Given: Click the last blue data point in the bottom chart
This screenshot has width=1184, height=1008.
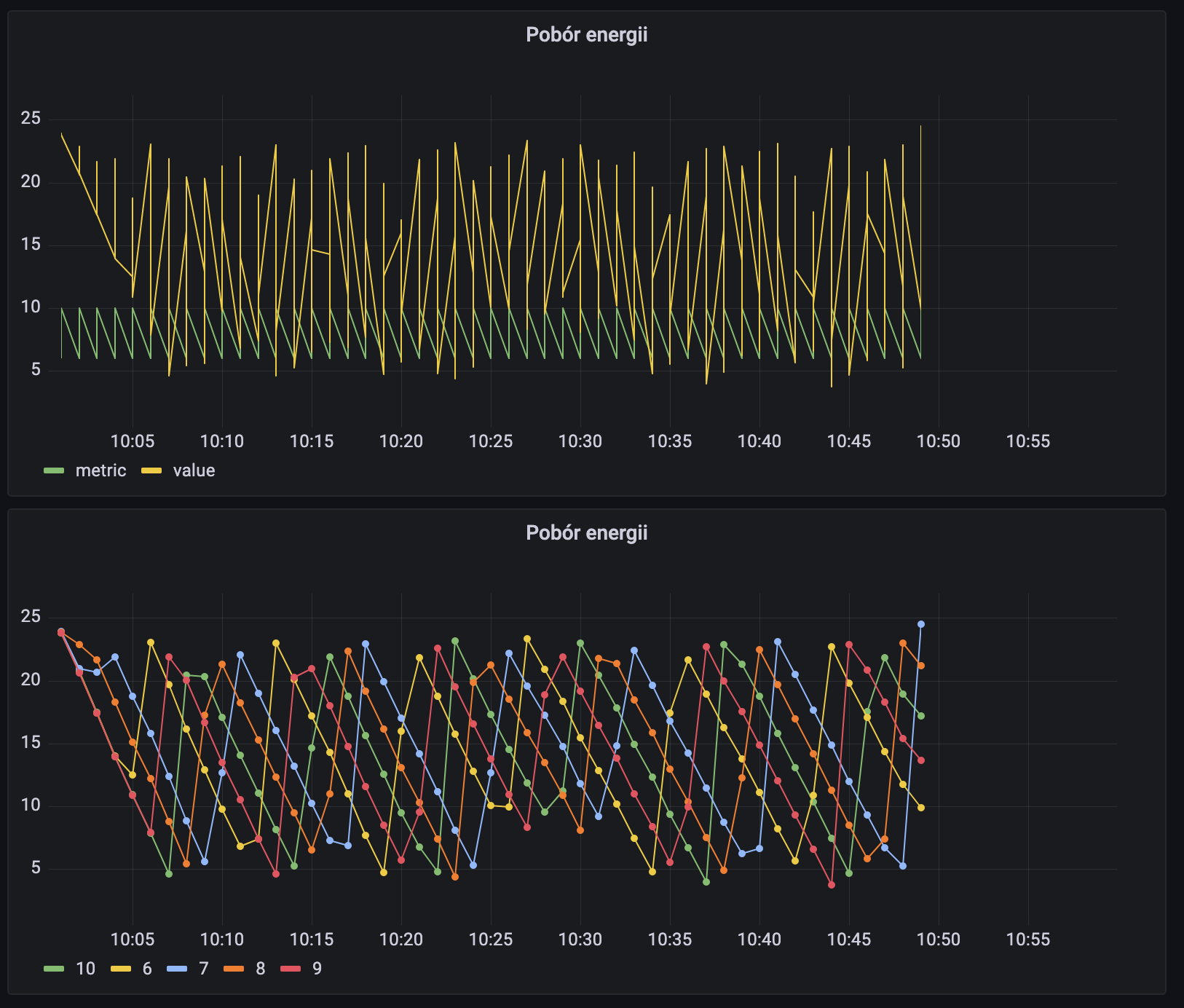Looking at the screenshot, I should point(921,624).
